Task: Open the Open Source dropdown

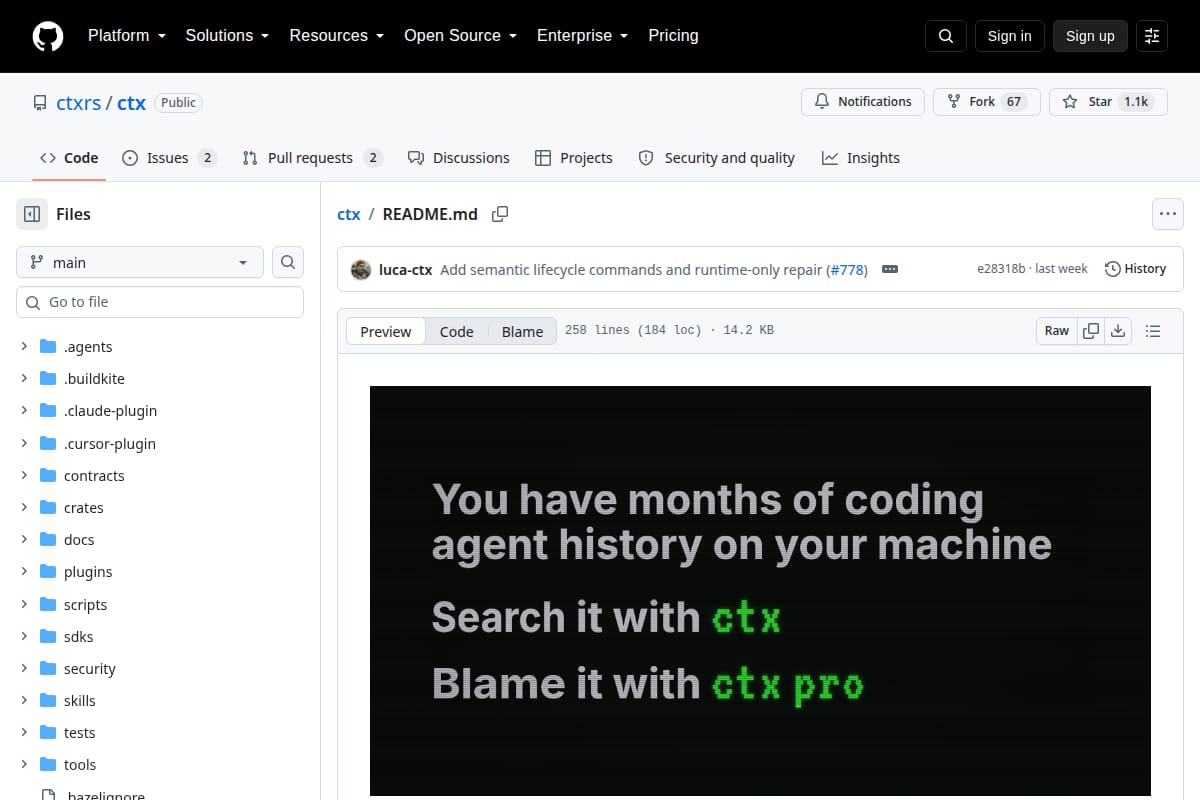Action: click(460, 36)
